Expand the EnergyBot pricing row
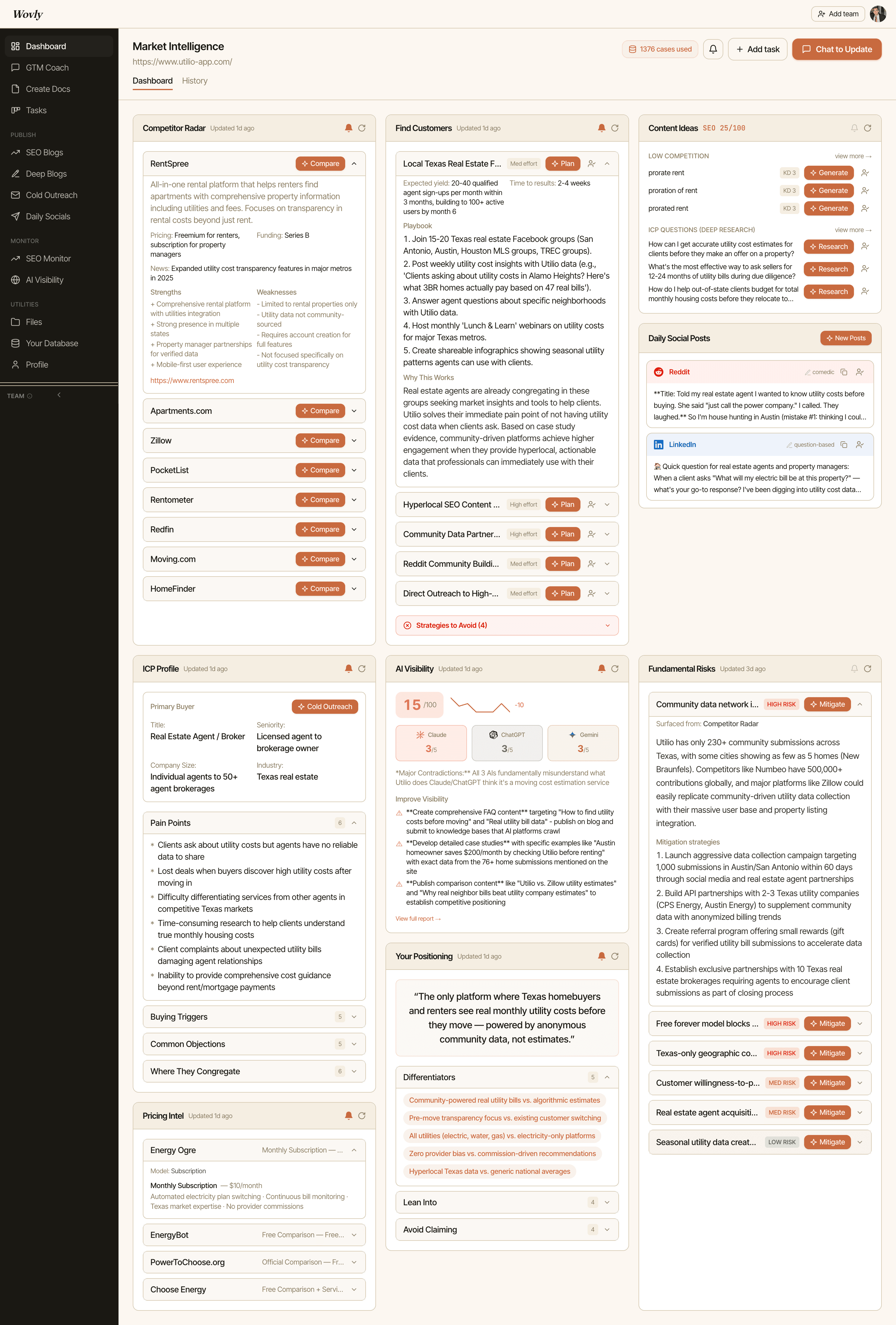 pyautogui.click(x=254, y=1235)
